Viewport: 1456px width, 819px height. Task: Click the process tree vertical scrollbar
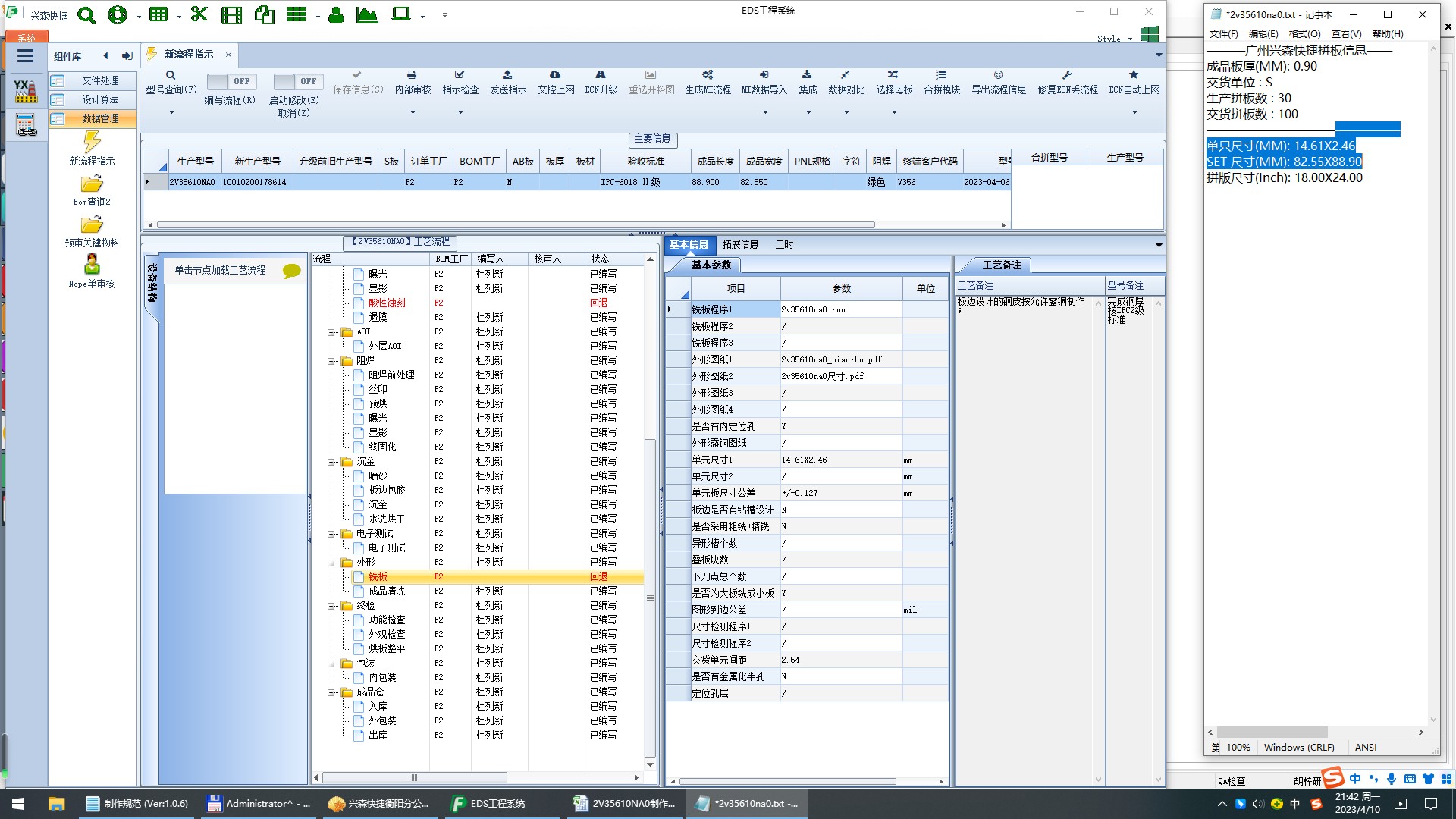click(650, 598)
